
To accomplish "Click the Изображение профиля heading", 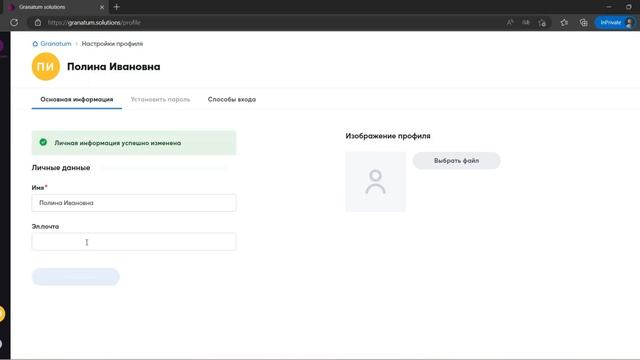I will click(388, 136).
